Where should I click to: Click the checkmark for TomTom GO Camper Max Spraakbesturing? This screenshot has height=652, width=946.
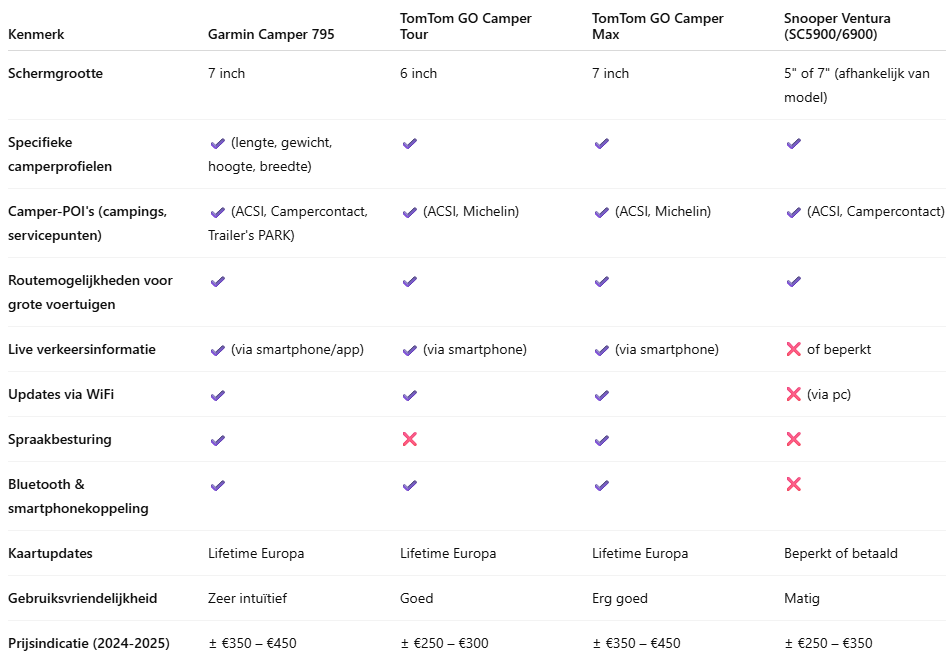click(x=602, y=440)
